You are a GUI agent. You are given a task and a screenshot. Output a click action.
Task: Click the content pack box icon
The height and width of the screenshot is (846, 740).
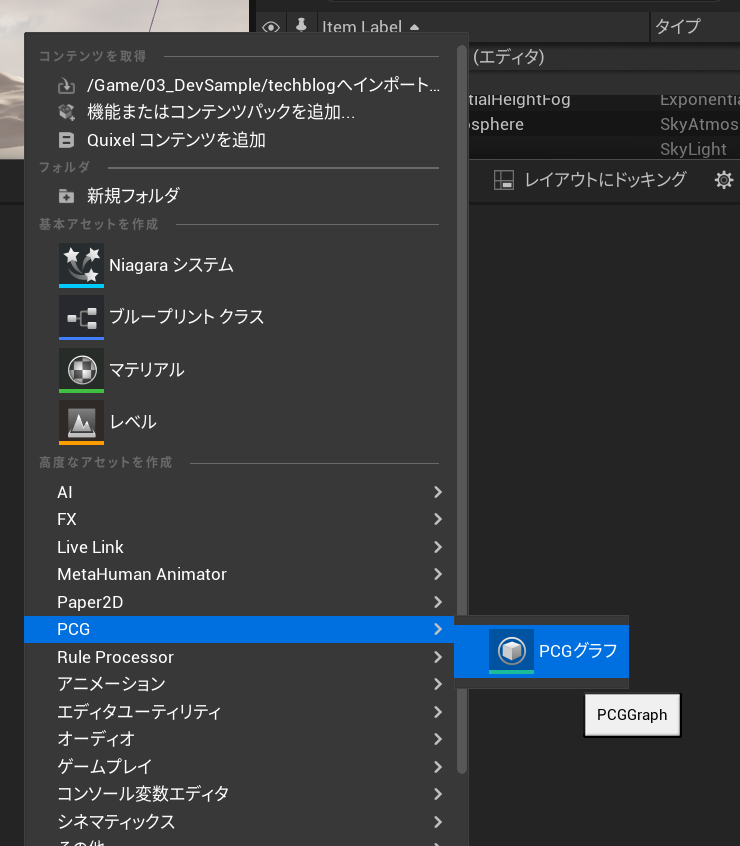(x=66, y=112)
